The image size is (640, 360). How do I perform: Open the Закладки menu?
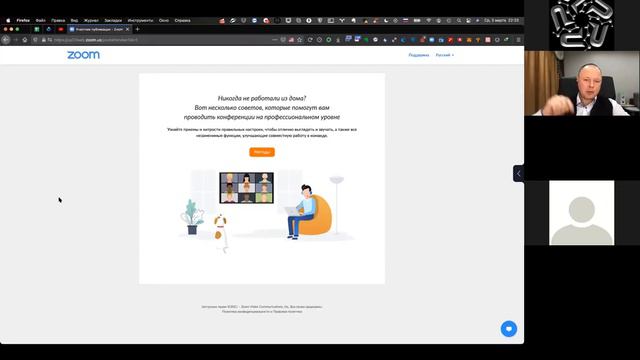coord(113,20)
